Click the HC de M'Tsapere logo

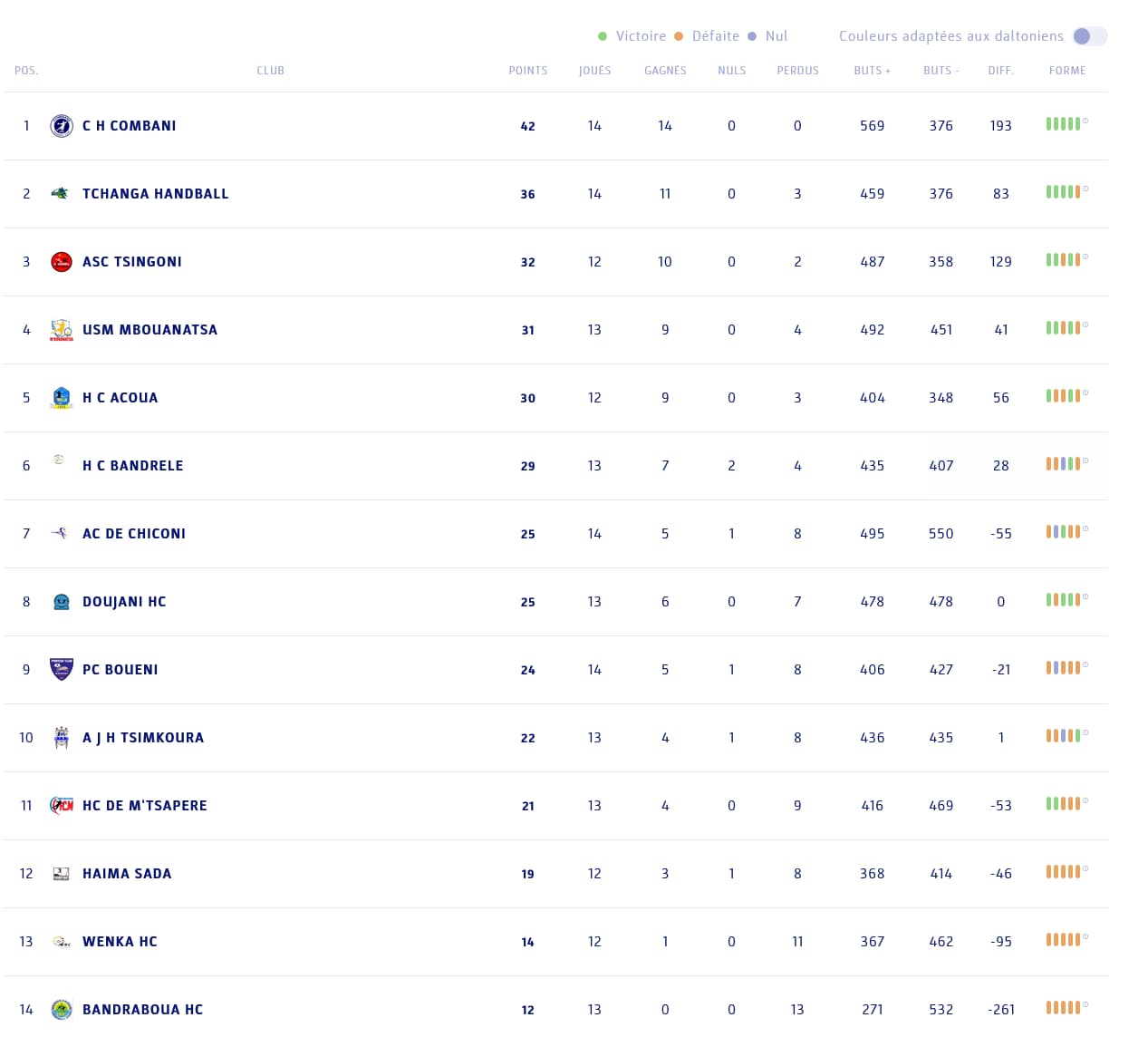click(x=62, y=806)
